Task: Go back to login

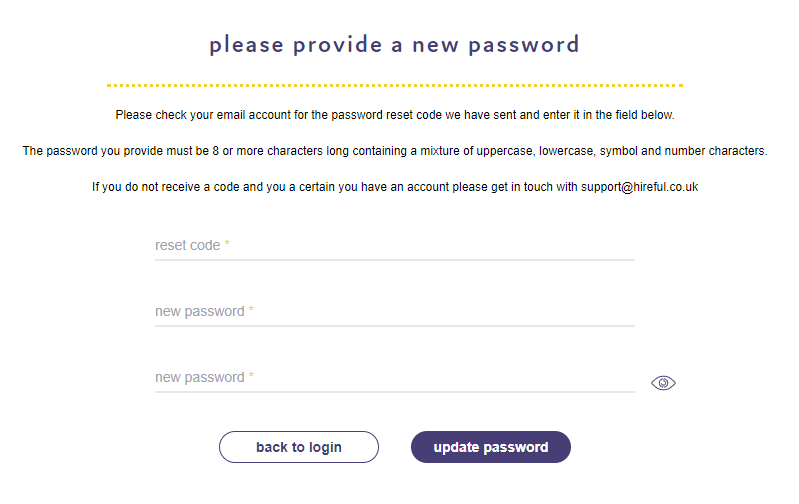Action: coord(299,447)
